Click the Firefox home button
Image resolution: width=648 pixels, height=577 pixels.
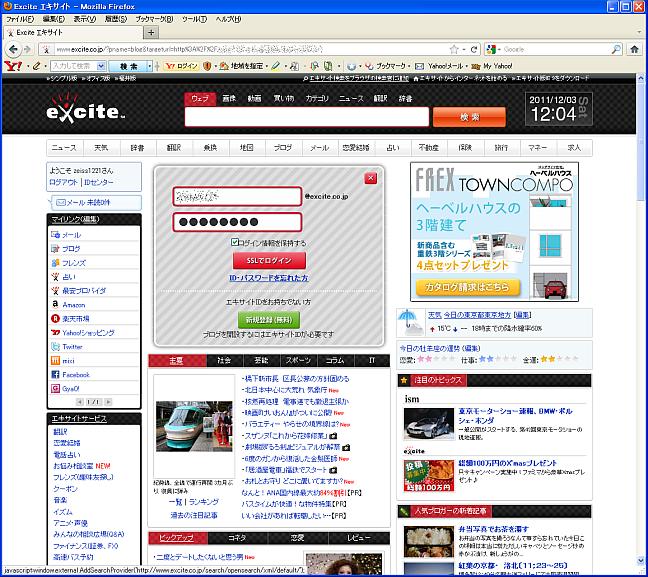[x=634, y=49]
